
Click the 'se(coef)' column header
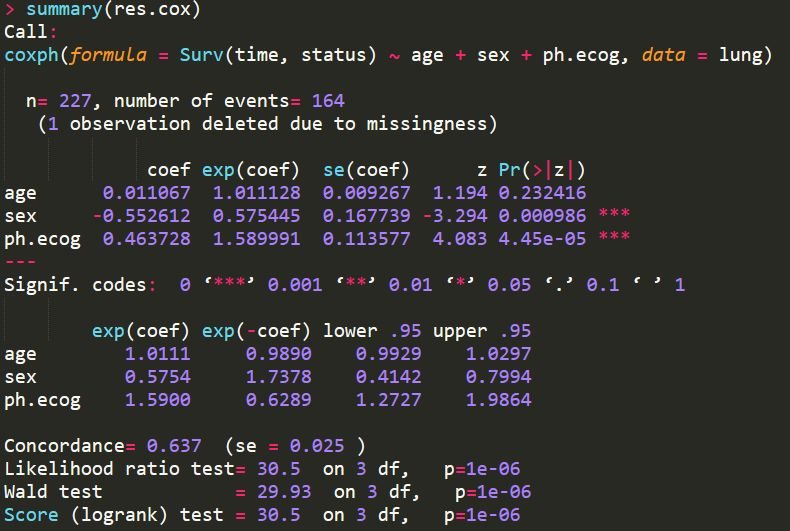(366, 170)
